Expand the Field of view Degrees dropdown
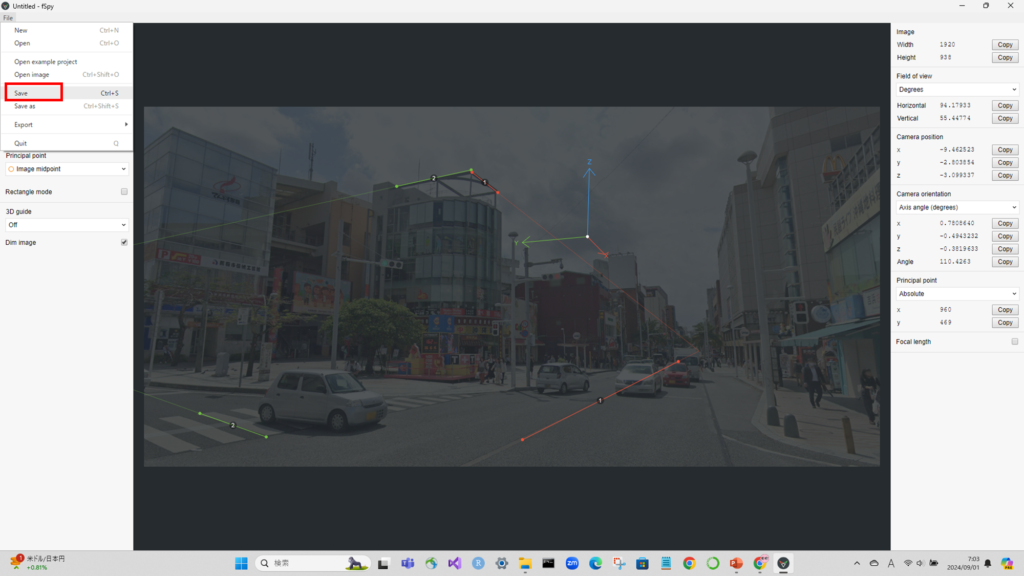 [956, 90]
